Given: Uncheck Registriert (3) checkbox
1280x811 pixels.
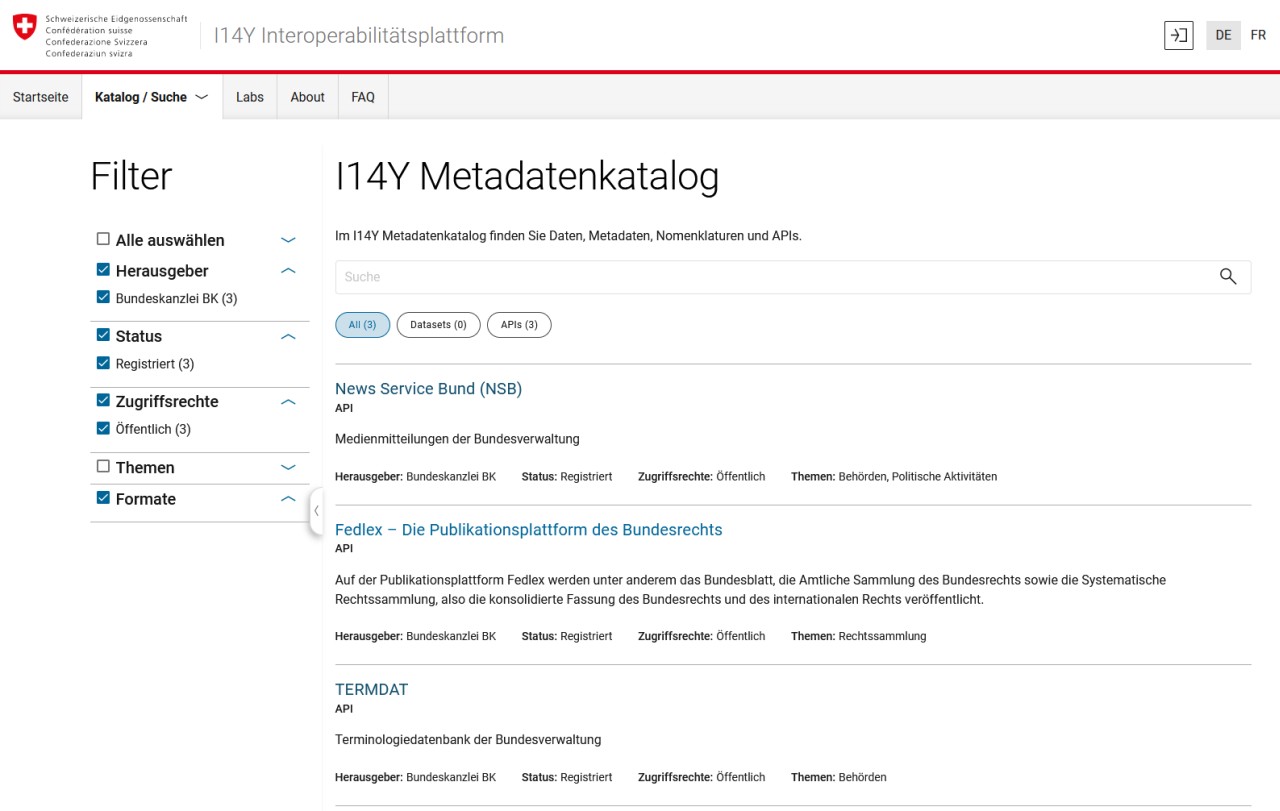Looking at the screenshot, I should 103,363.
